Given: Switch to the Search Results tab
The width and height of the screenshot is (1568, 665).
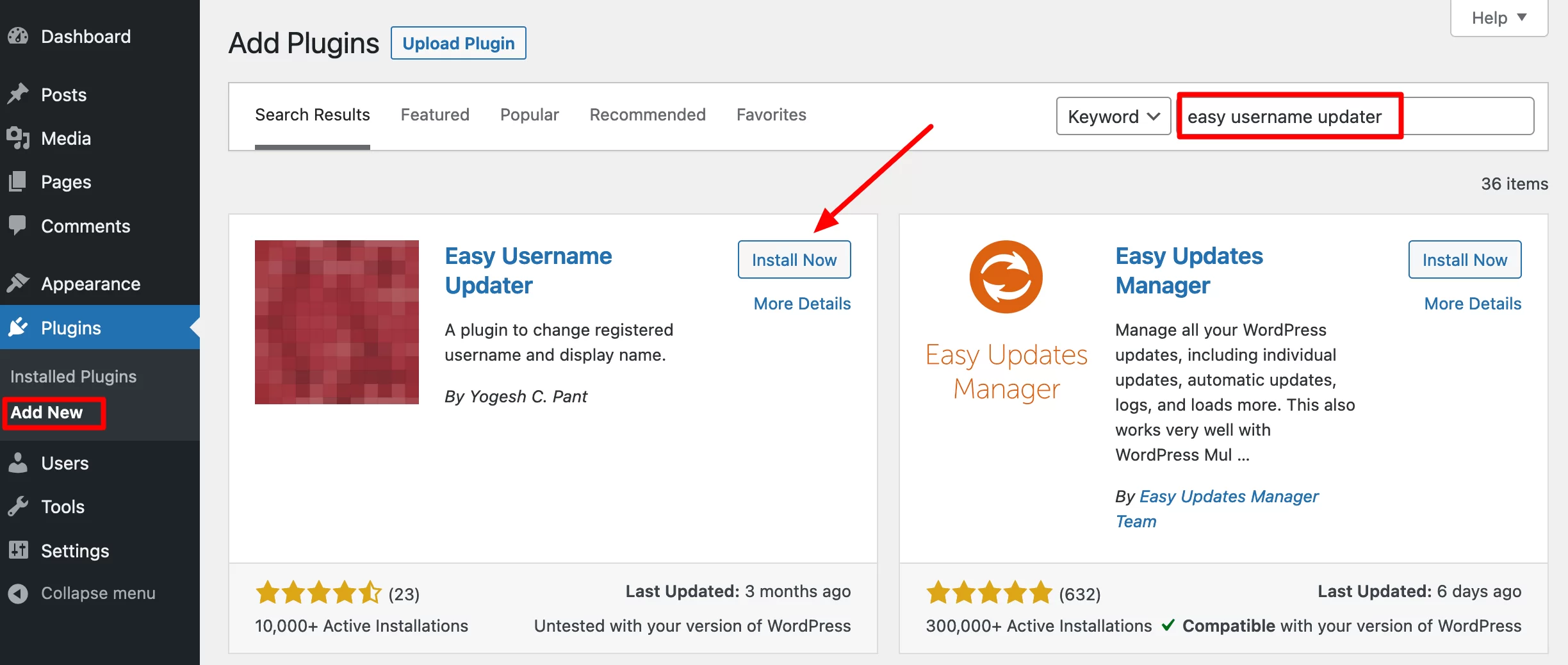Looking at the screenshot, I should (313, 115).
